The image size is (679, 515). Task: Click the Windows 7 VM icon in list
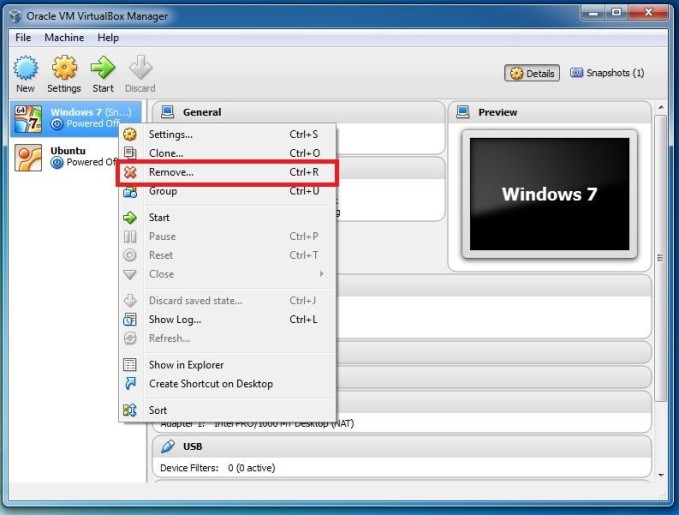click(x=28, y=119)
